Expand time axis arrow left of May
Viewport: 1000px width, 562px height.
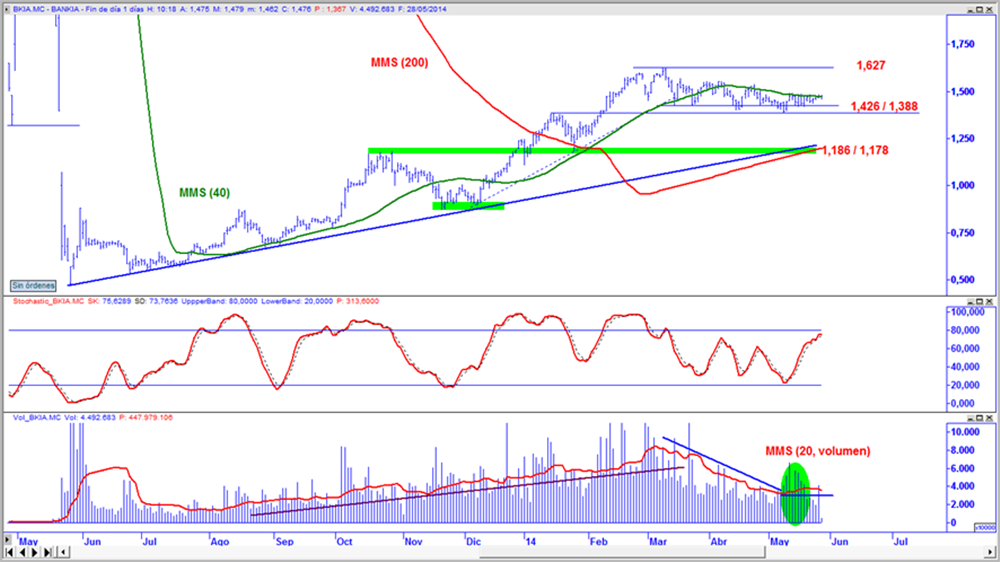pos(8,540)
